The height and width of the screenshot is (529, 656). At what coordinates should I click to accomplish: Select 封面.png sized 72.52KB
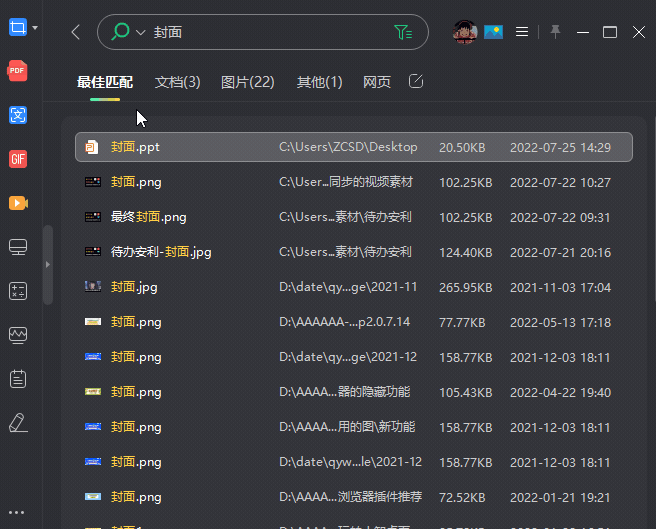coord(354,497)
